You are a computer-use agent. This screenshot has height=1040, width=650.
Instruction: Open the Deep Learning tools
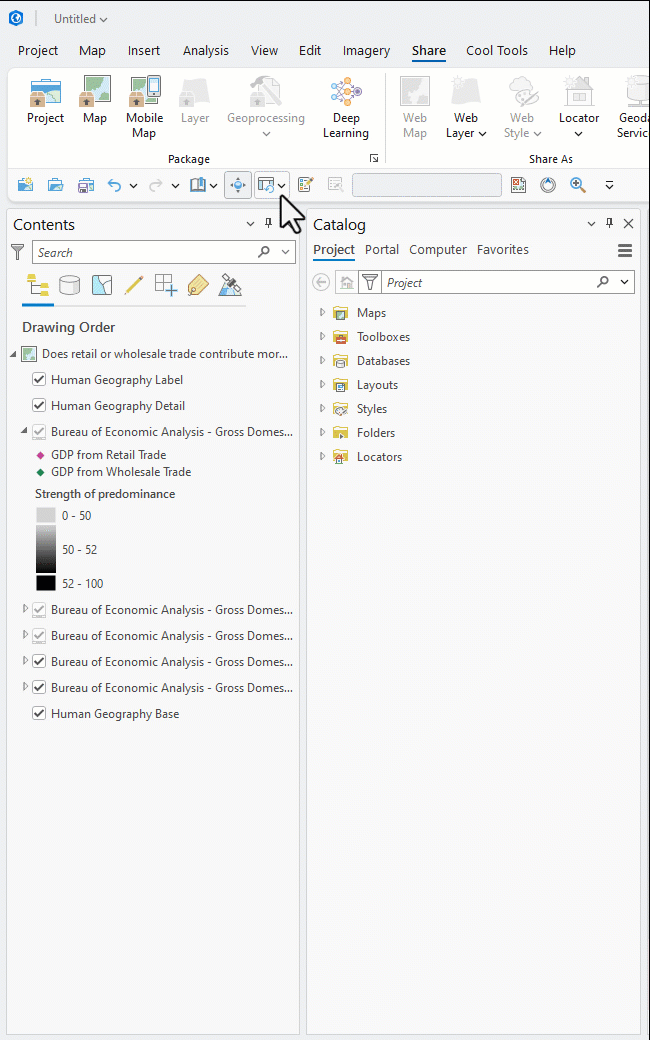346,100
